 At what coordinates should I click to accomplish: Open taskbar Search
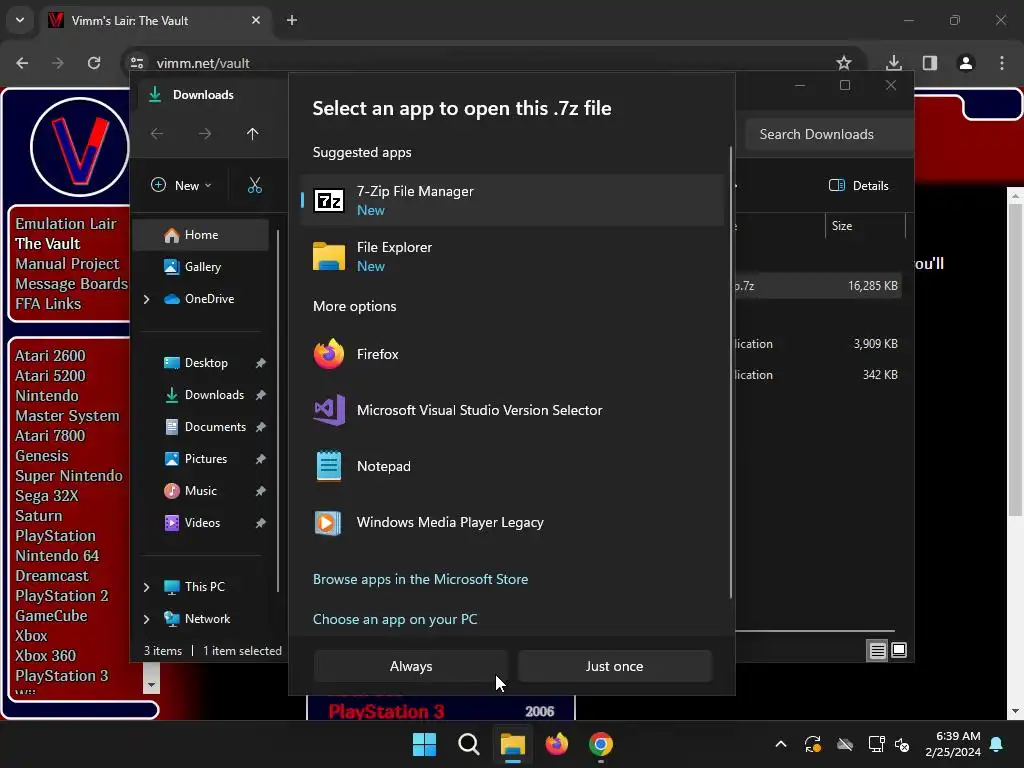click(468, 744)
